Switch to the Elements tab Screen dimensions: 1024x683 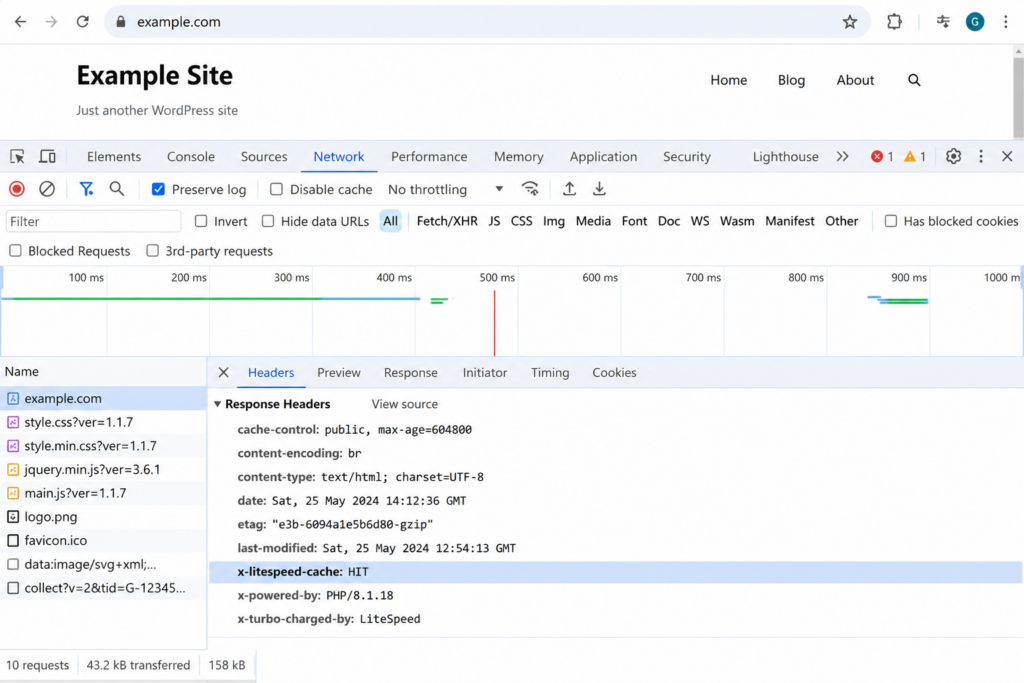tap(114, 157)
